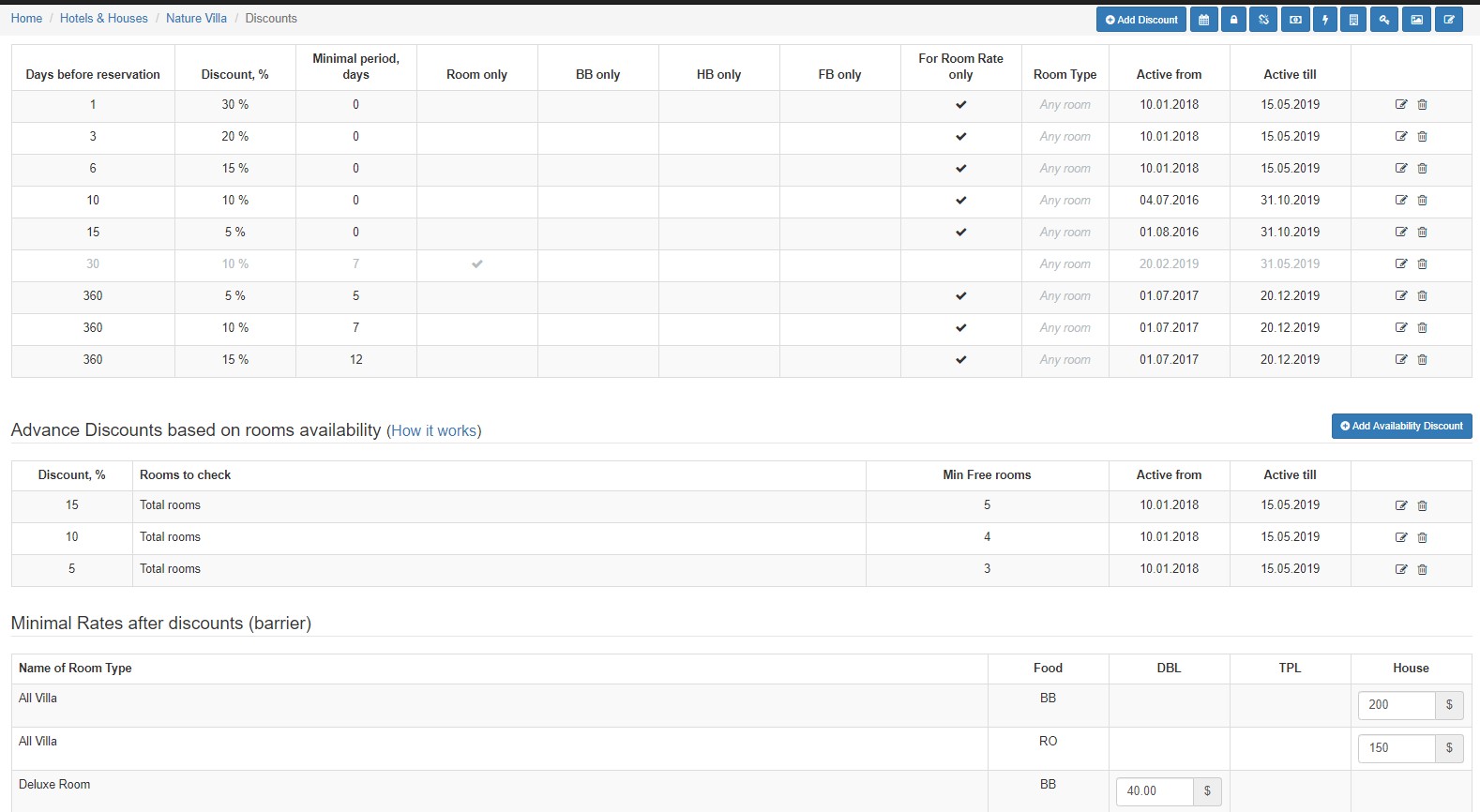Delete the 15 % availability discount

pos(1423,506)
